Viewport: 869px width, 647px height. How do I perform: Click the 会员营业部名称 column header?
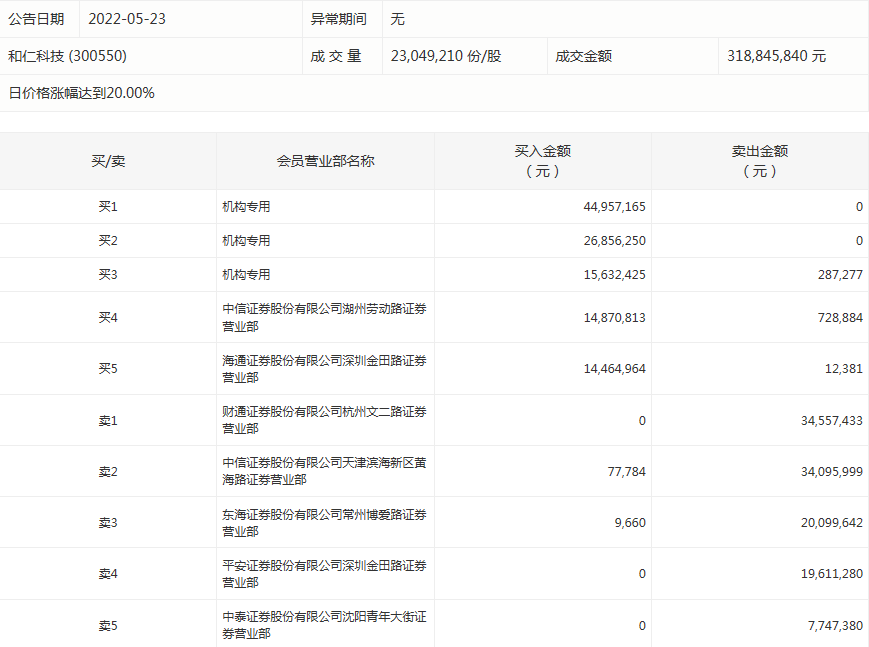click(x=325, y=161)
